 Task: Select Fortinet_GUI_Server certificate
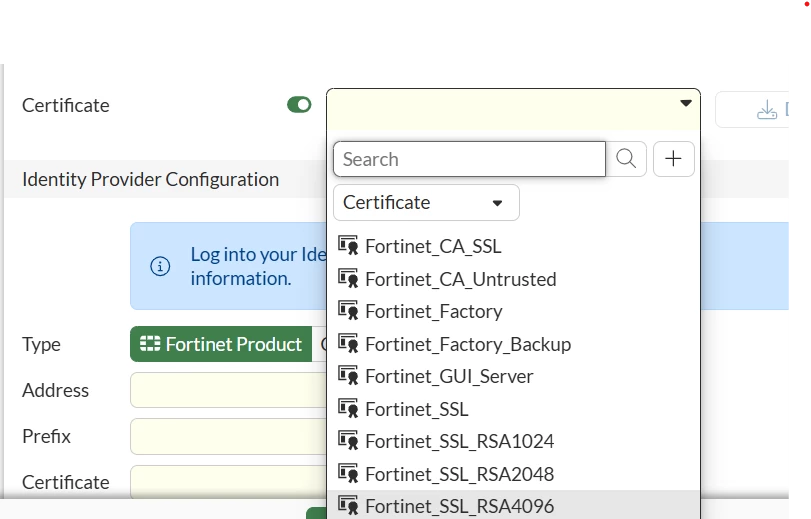513,377
